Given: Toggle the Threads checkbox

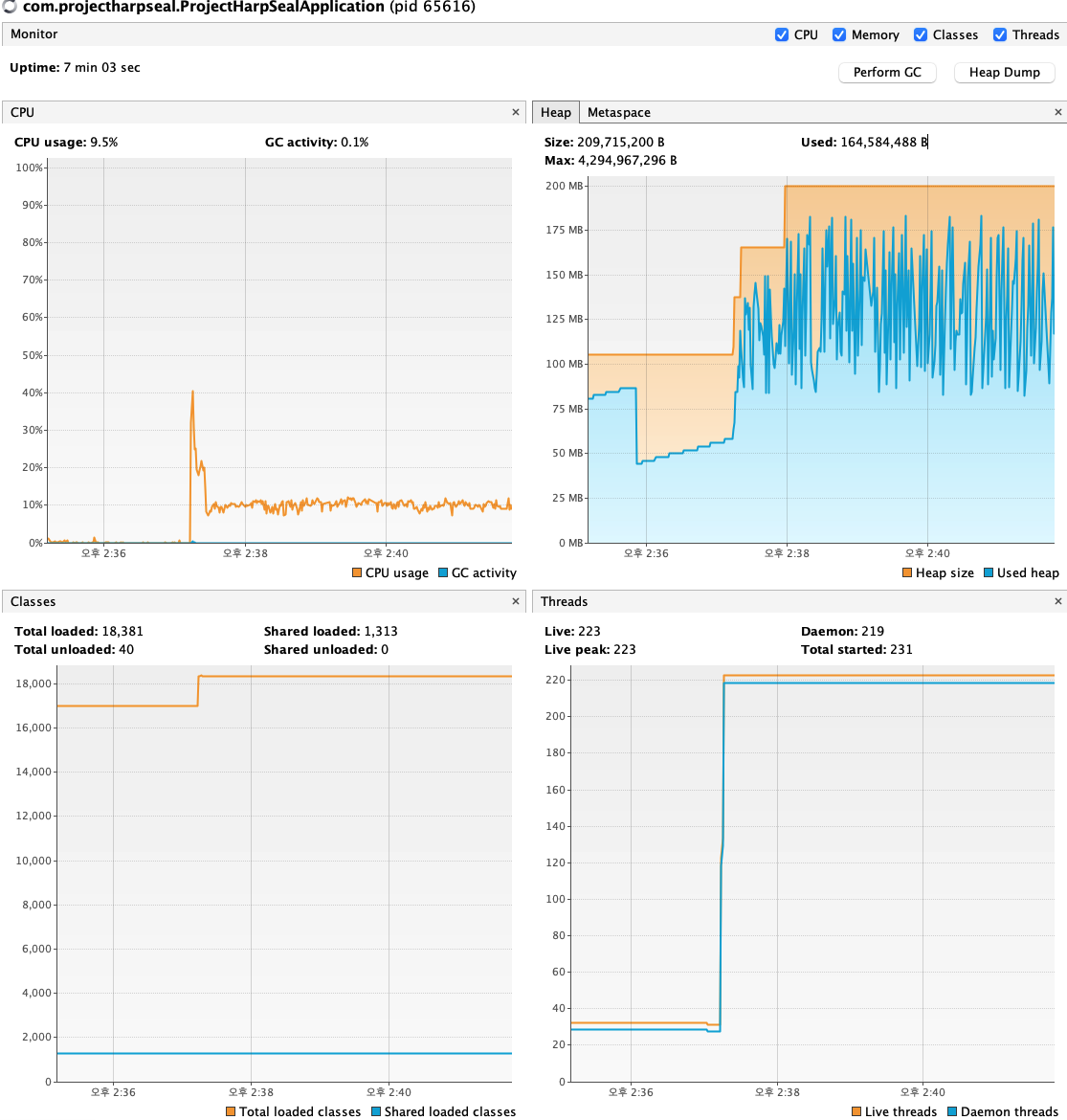Looking at the screenshot, I should tap(1000, 35).
